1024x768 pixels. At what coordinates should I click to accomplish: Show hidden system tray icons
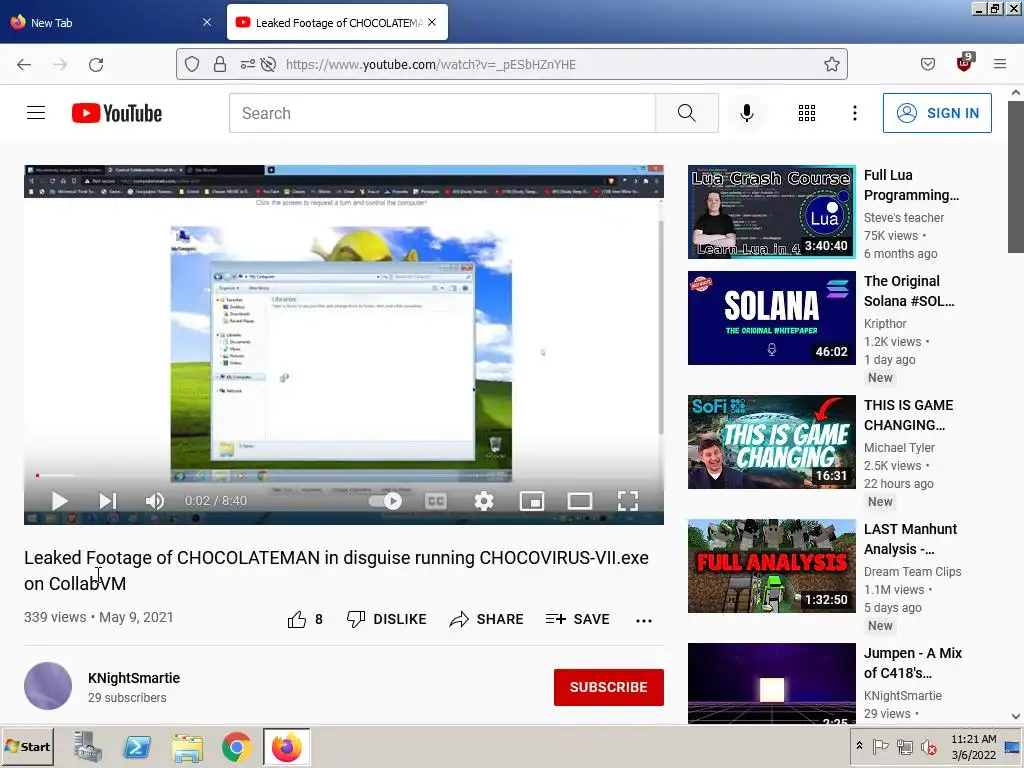coord(859,746)
